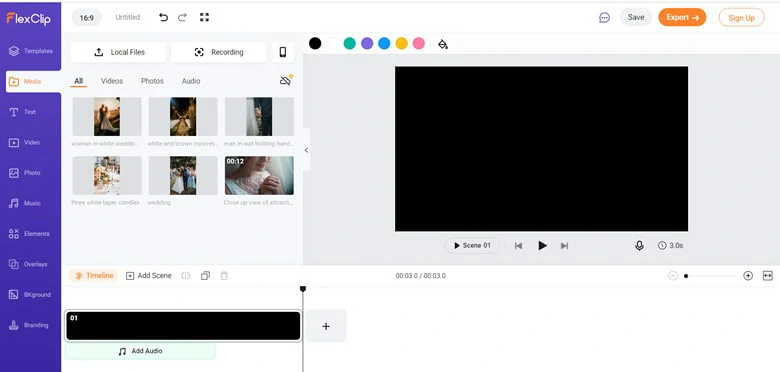Click Add Scene button
Viewport: 780px width, 372px height.
pyautogui.click(x=149, y=276)
